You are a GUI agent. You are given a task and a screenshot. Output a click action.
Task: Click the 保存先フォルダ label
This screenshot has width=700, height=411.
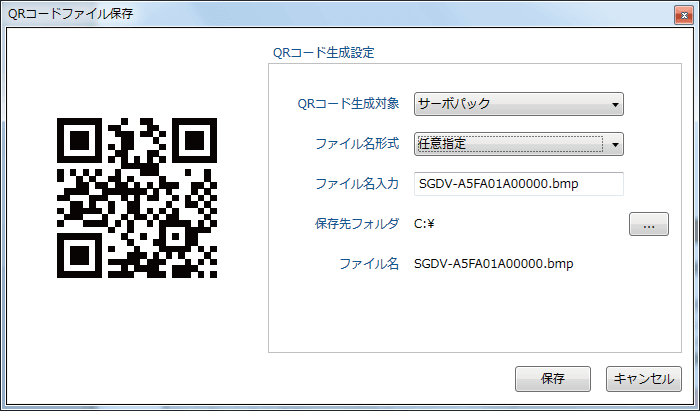click(x=357, y=224)
